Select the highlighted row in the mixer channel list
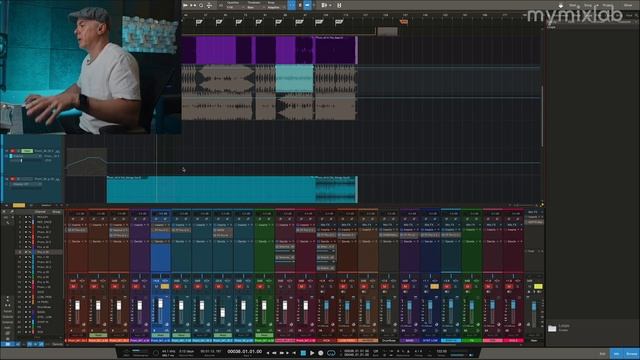Screen dimensions: 640x360 coord(39,252)
